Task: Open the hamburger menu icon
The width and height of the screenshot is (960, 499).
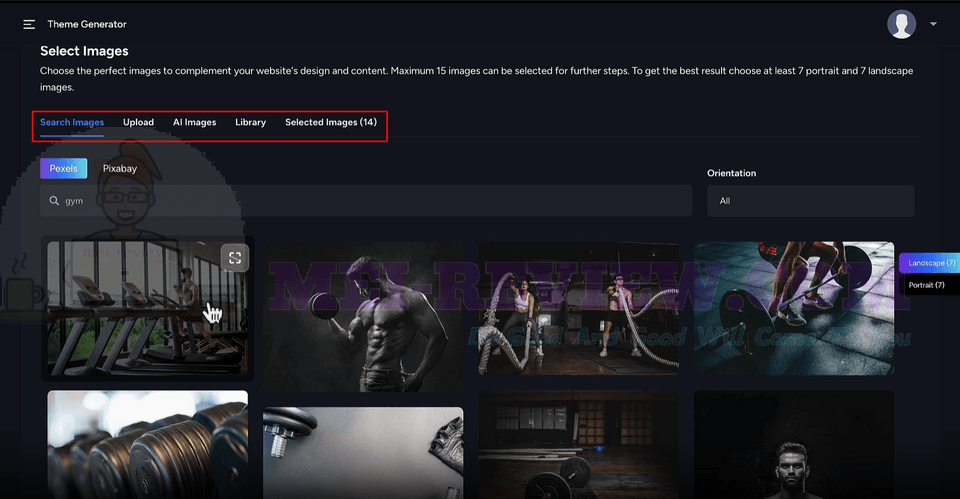Action: pyautogui.click(x=29, y=24)
